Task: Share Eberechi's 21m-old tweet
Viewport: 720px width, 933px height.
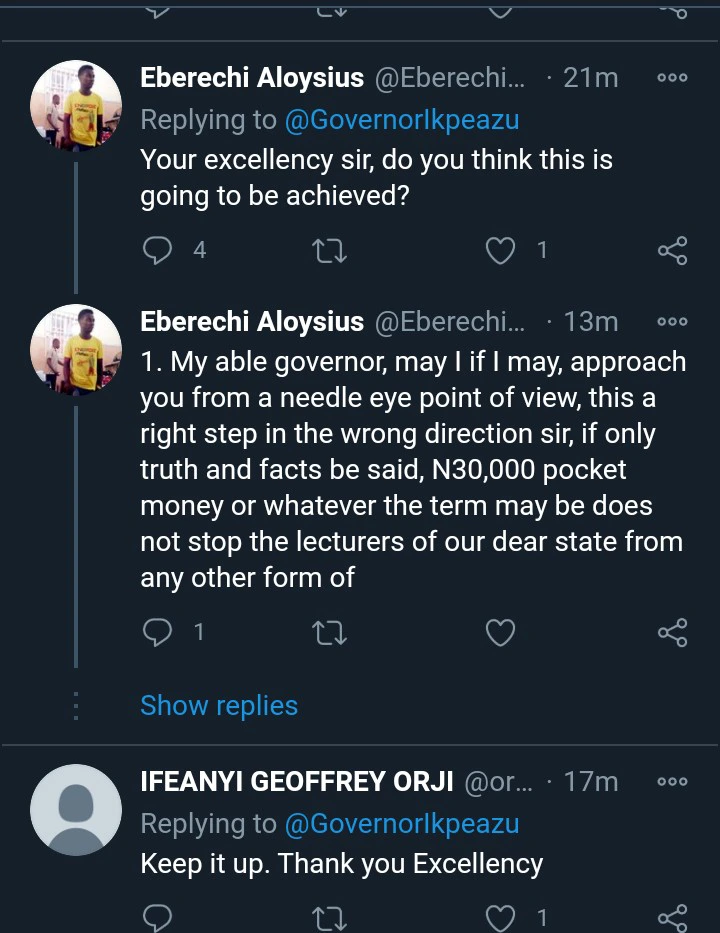Action: (673, 250)
